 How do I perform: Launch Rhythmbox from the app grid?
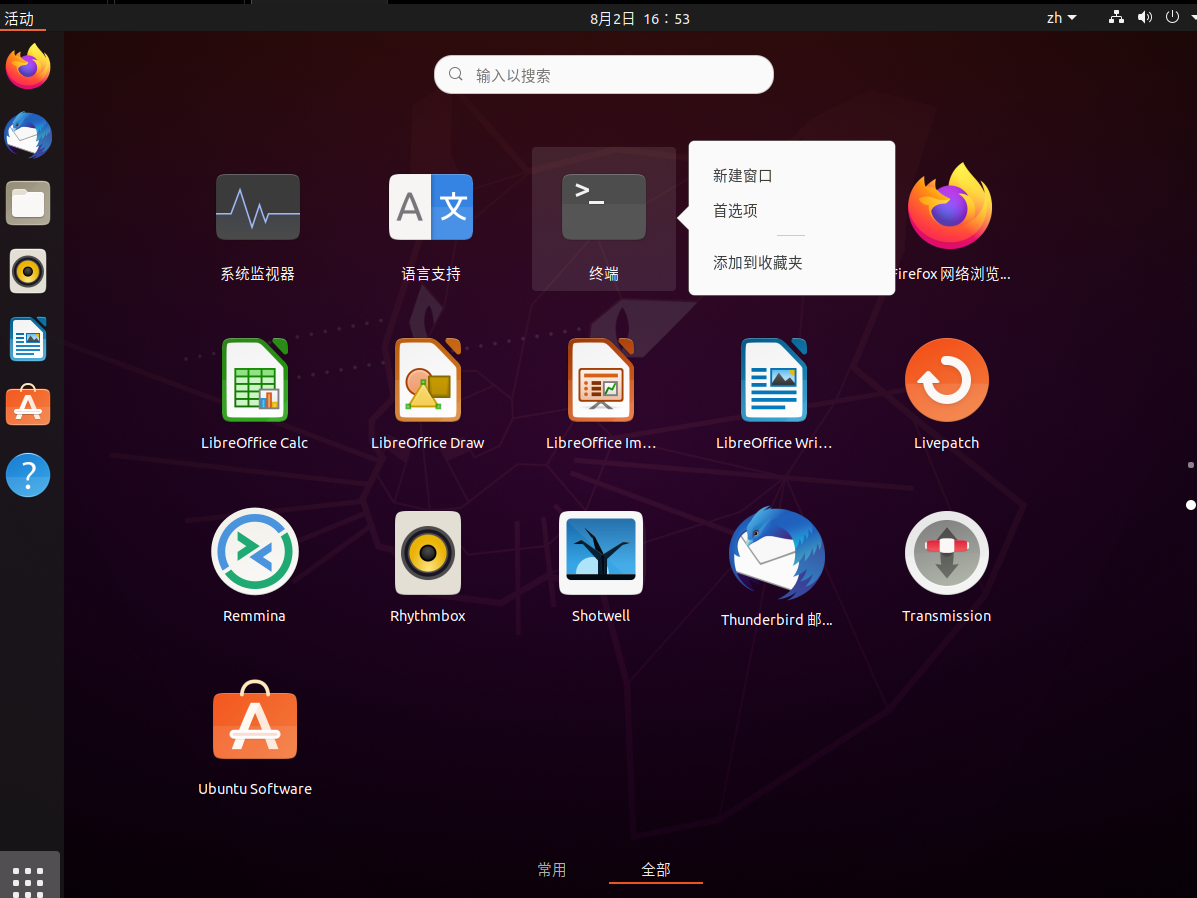coord(428,553)
